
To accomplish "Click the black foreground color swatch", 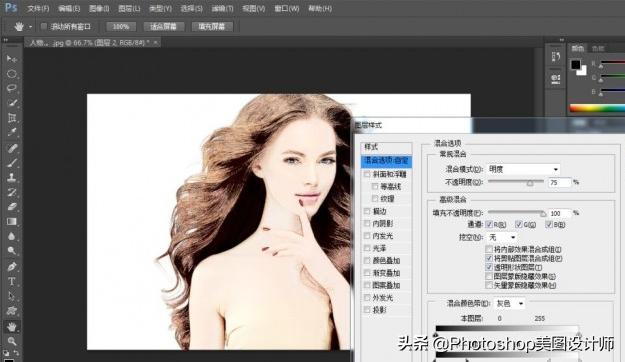I will coord(575,65).
